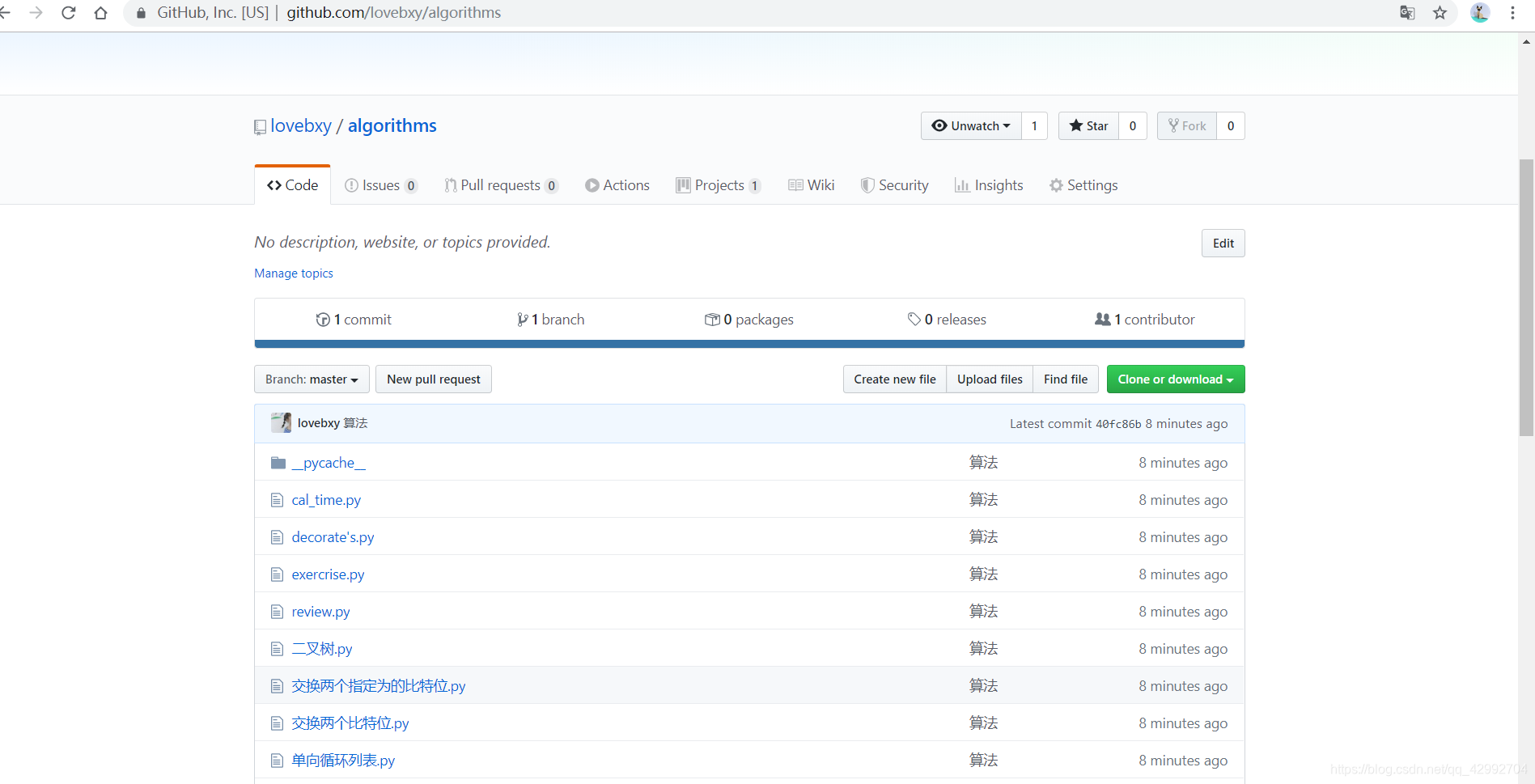
Task: Open the 1 contributor link
Action: point(1145,320)
